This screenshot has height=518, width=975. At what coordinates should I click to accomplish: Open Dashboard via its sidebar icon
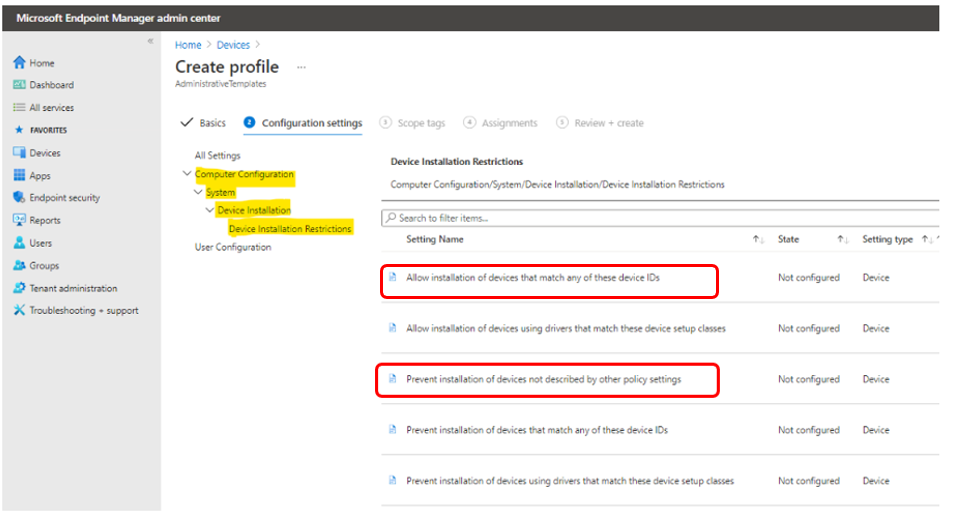19,85
